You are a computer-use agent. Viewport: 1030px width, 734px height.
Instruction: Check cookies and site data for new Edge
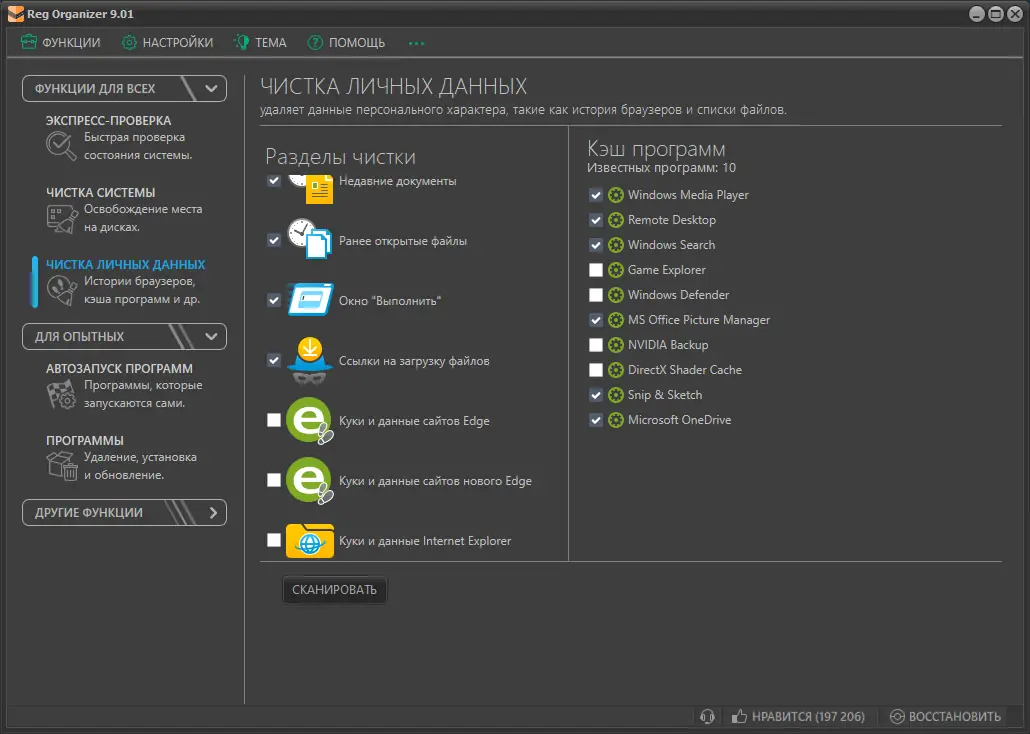tap(274, 480)
